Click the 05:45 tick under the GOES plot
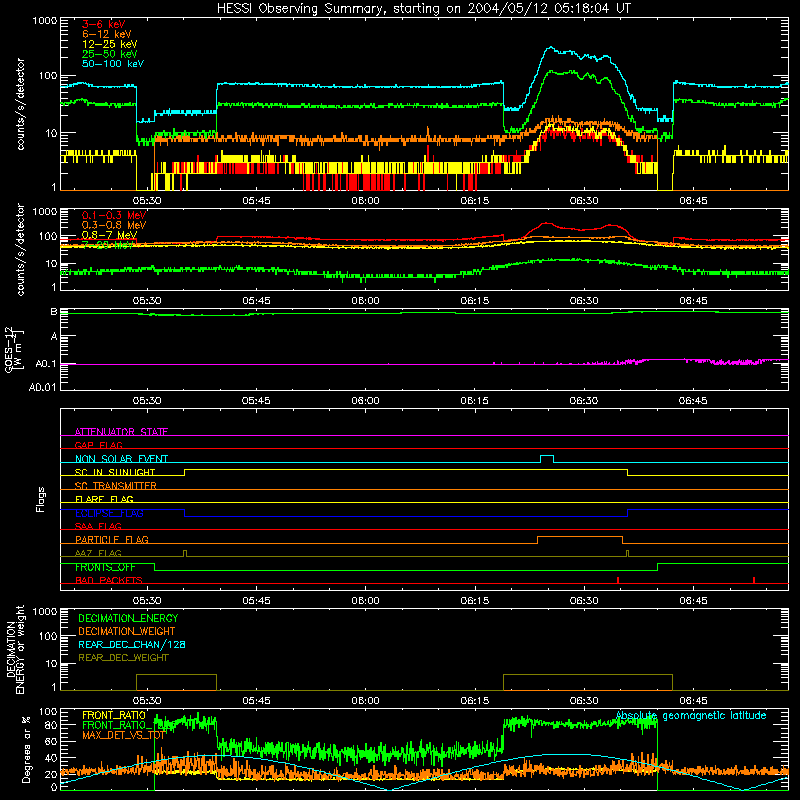 click(x=256, y=401)
